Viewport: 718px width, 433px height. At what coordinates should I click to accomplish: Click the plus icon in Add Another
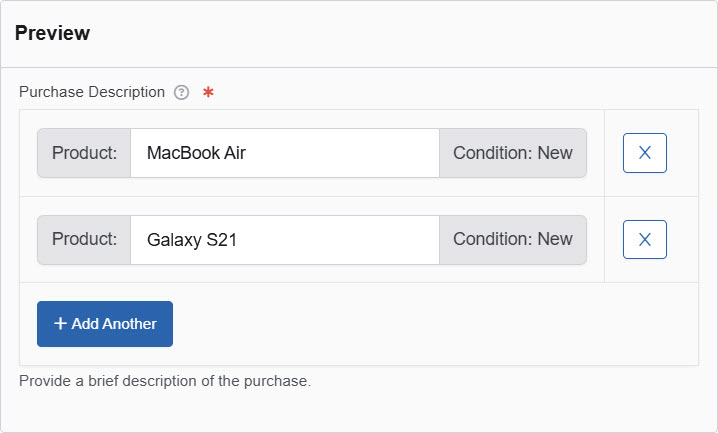point(61,324)
